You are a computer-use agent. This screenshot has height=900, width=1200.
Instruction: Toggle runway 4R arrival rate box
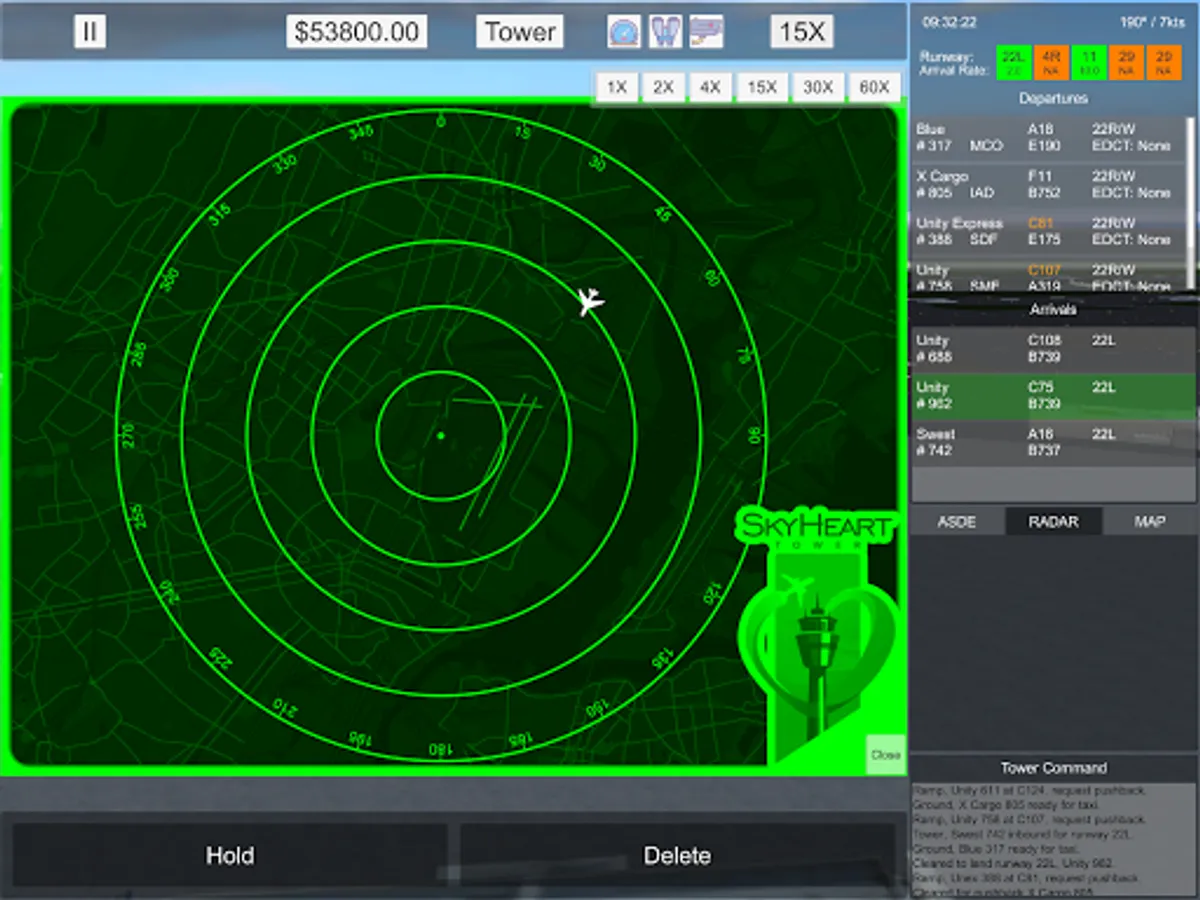click(1051, 63)
